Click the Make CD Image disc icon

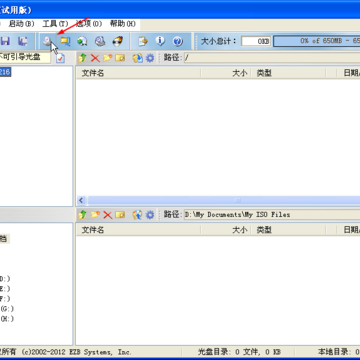(x=47, y=41)
